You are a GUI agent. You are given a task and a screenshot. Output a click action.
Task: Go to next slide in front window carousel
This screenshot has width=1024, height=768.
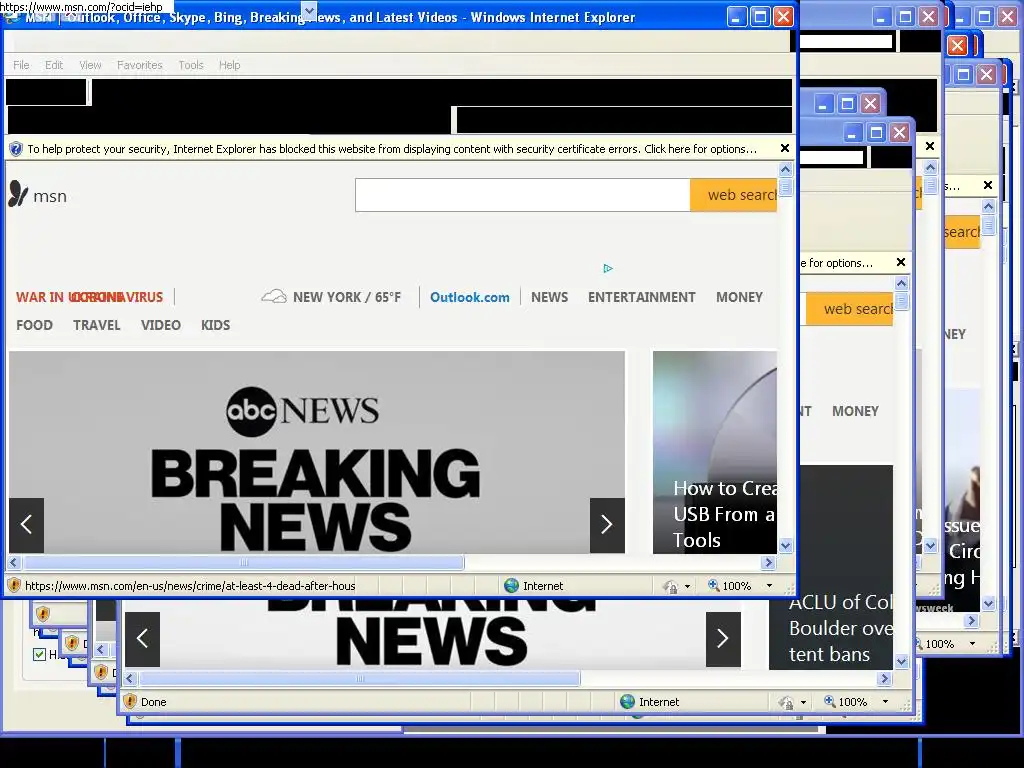pos(607,525)
